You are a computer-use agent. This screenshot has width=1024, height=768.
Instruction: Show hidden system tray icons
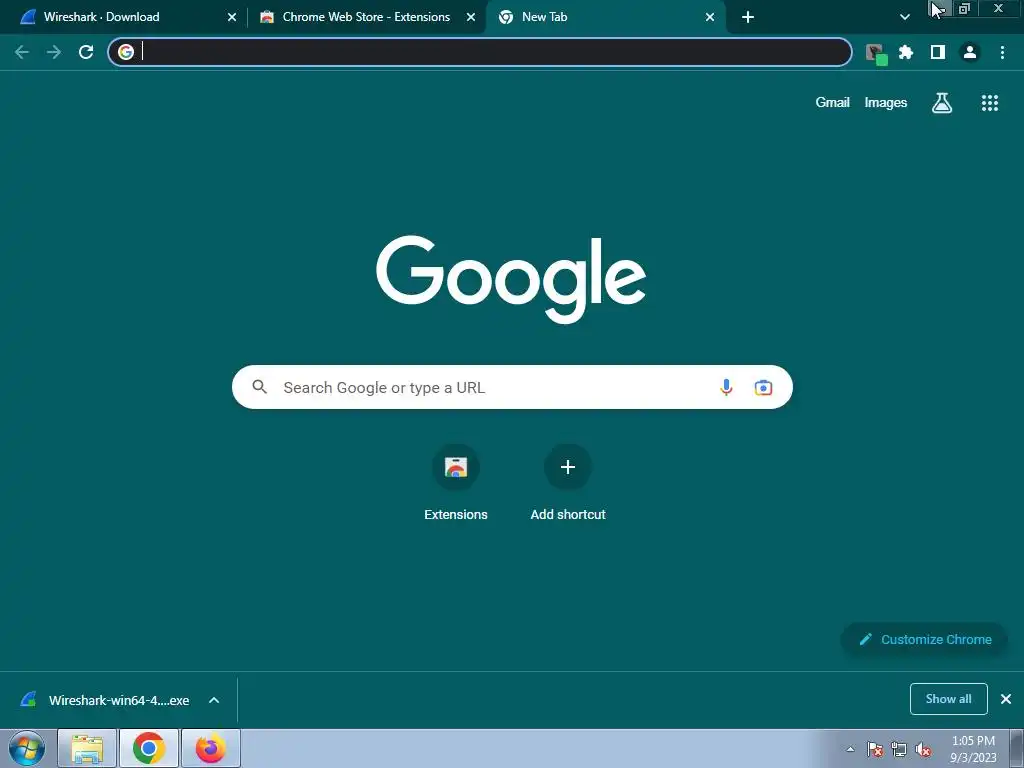point(850,749)
